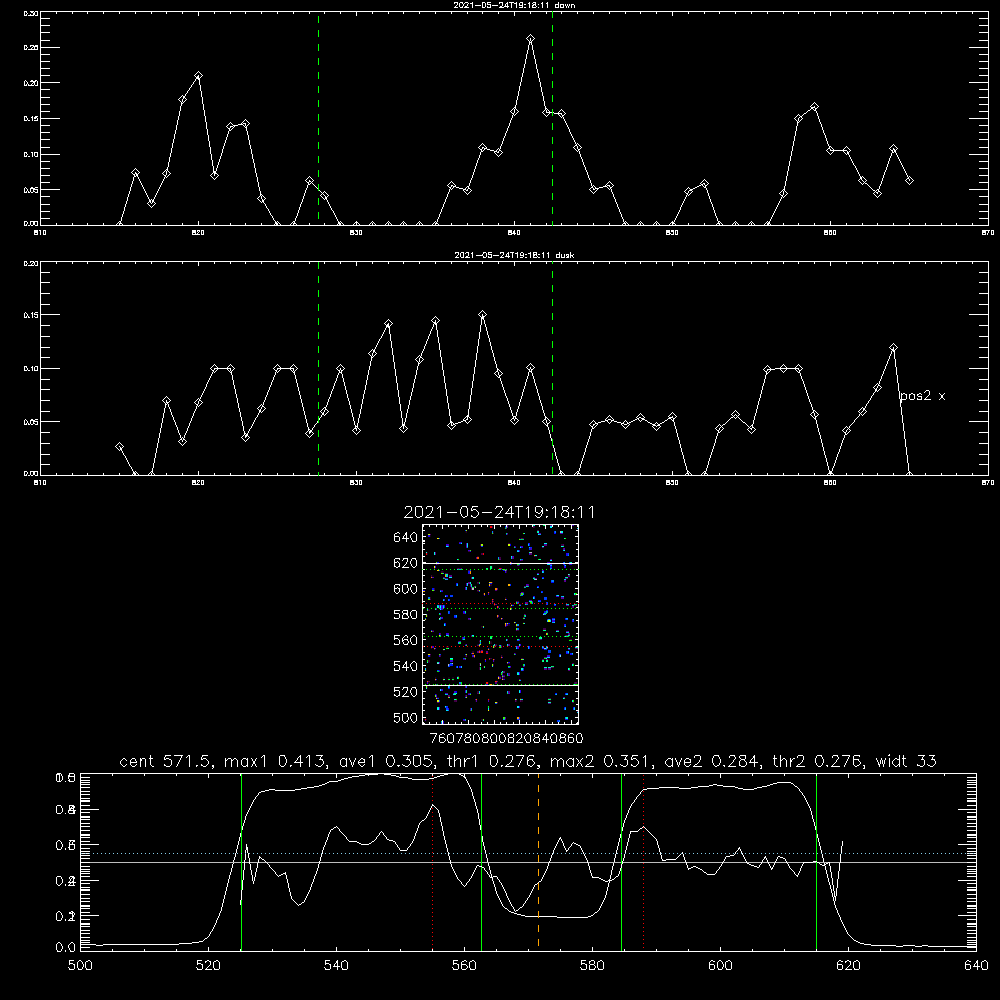
Task: Click the 'thr2 0.276' value
Action: [x=820, y=761]
